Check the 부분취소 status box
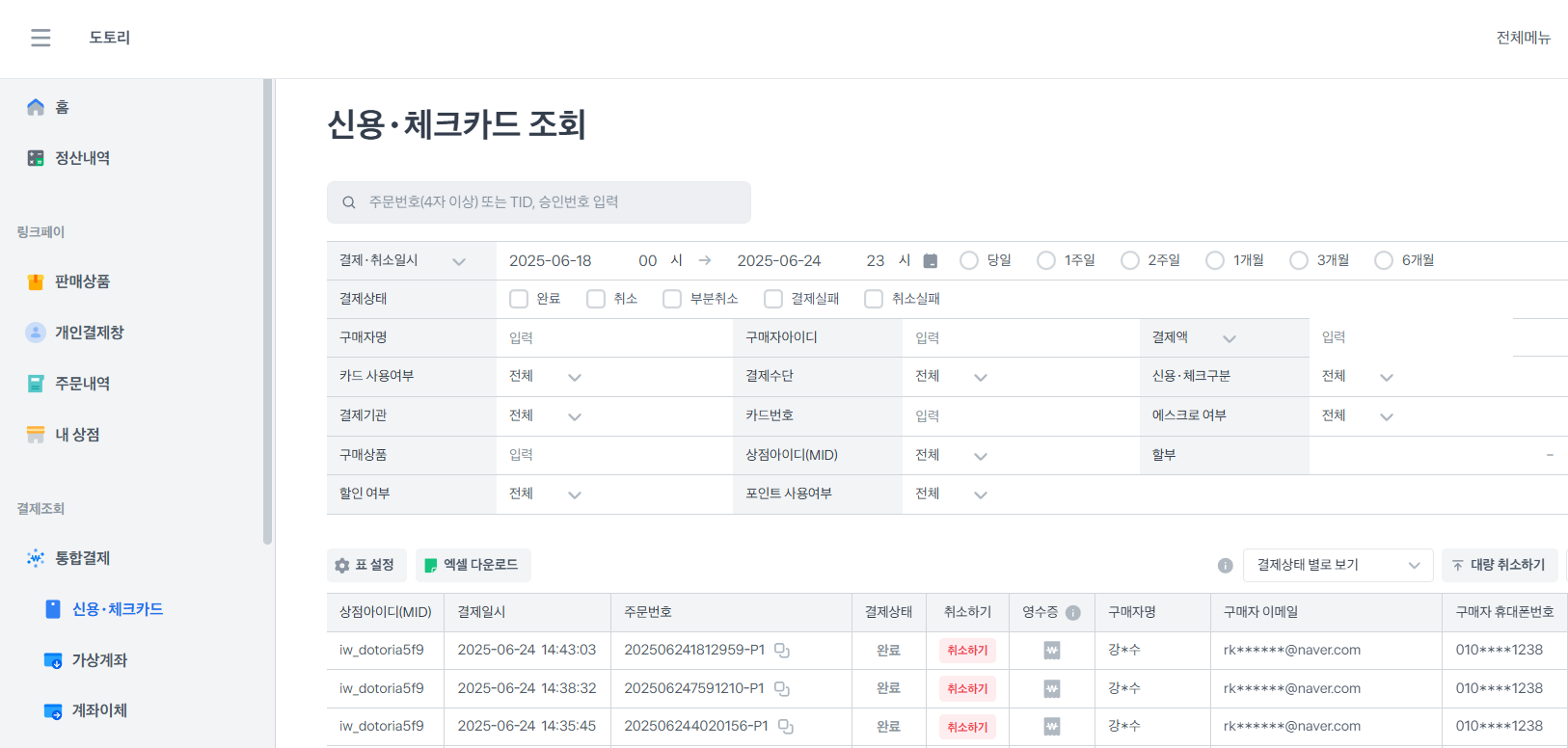This screenshot has width=1568, height=748. (x=672, y=299)
